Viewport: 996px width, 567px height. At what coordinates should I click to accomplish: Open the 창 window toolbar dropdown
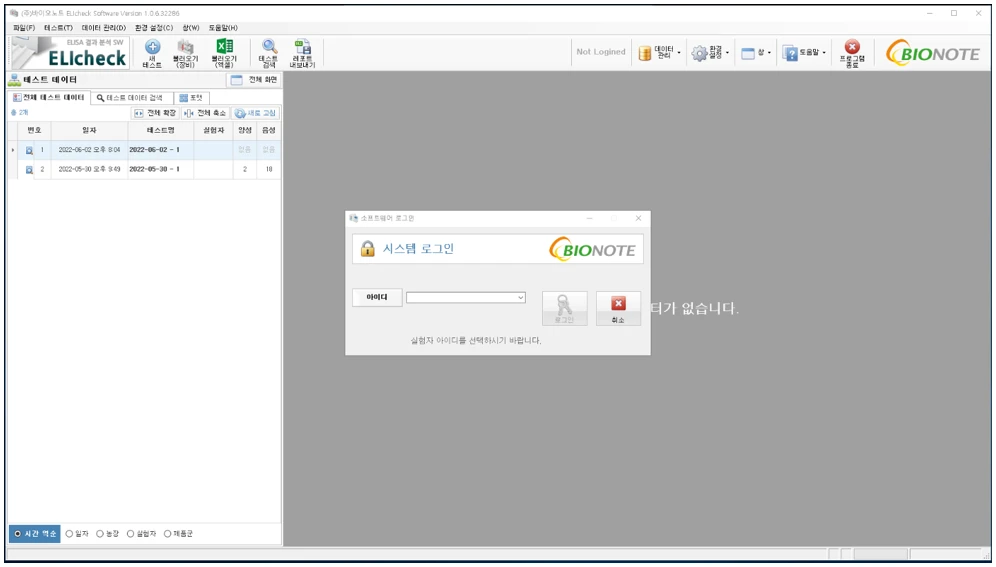pos(756,53)
